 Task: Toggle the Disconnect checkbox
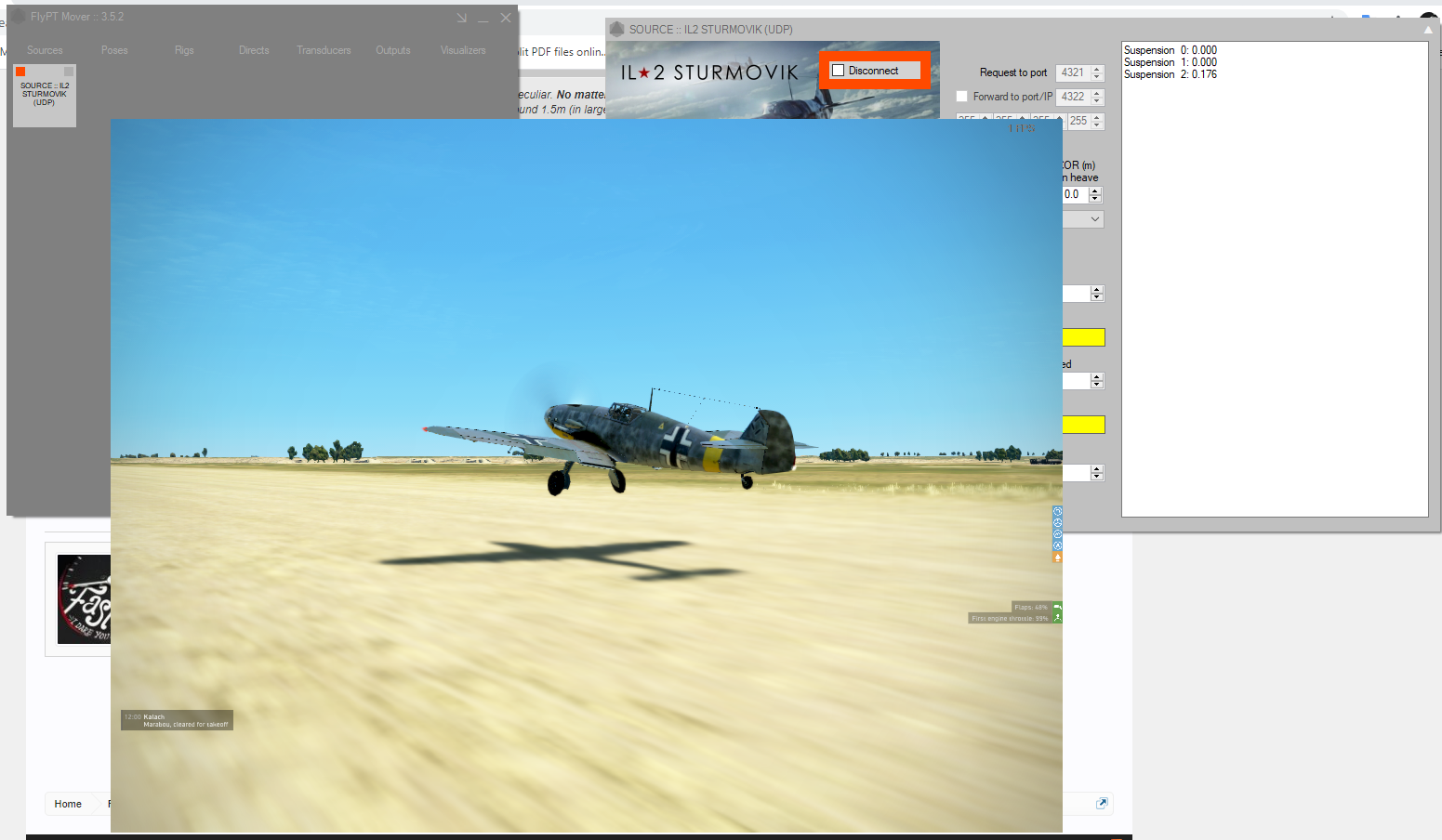(x=838, y=71)
